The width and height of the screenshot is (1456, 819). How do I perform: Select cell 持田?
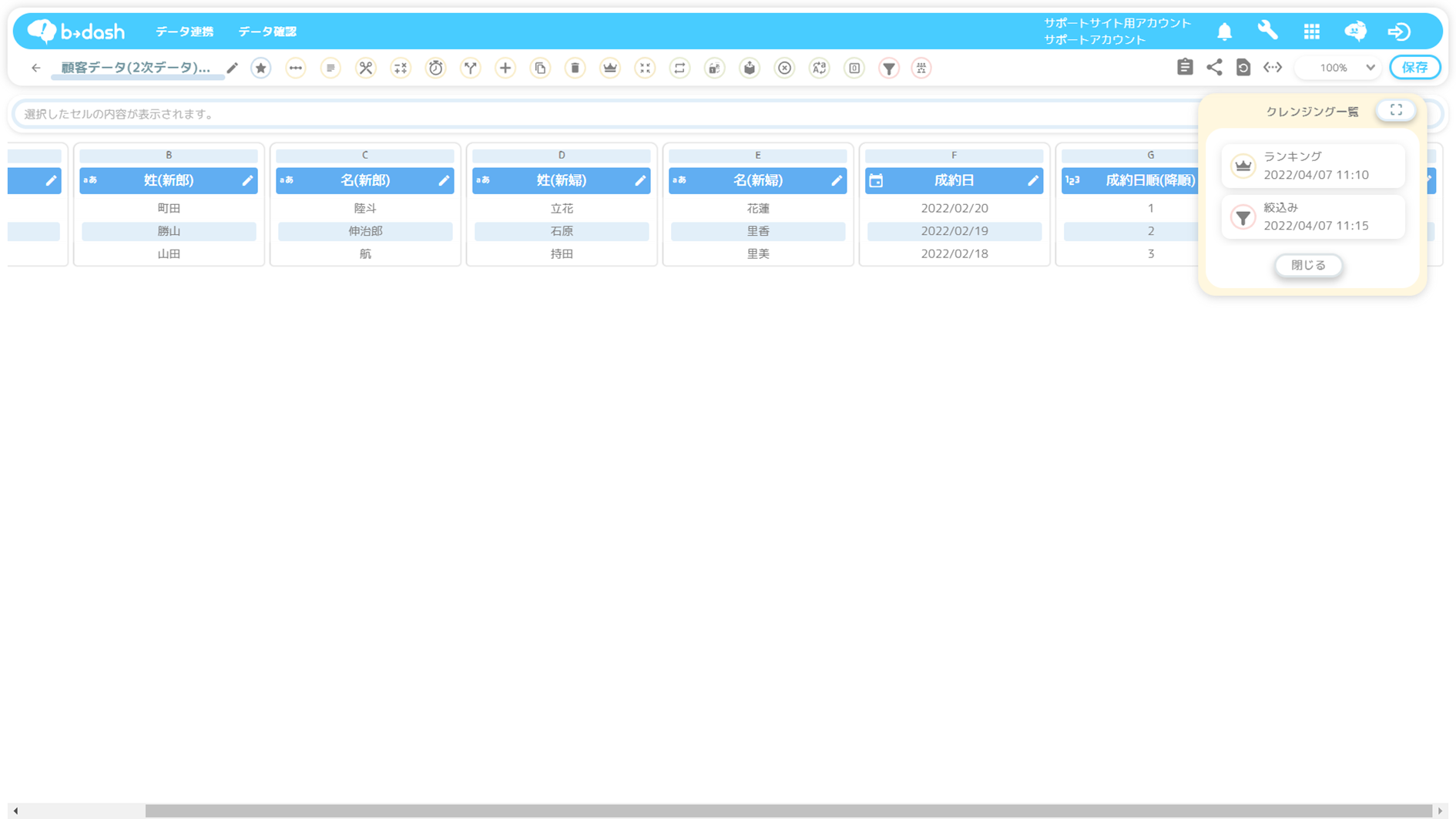pyautogui.click(x=562, y=253)
